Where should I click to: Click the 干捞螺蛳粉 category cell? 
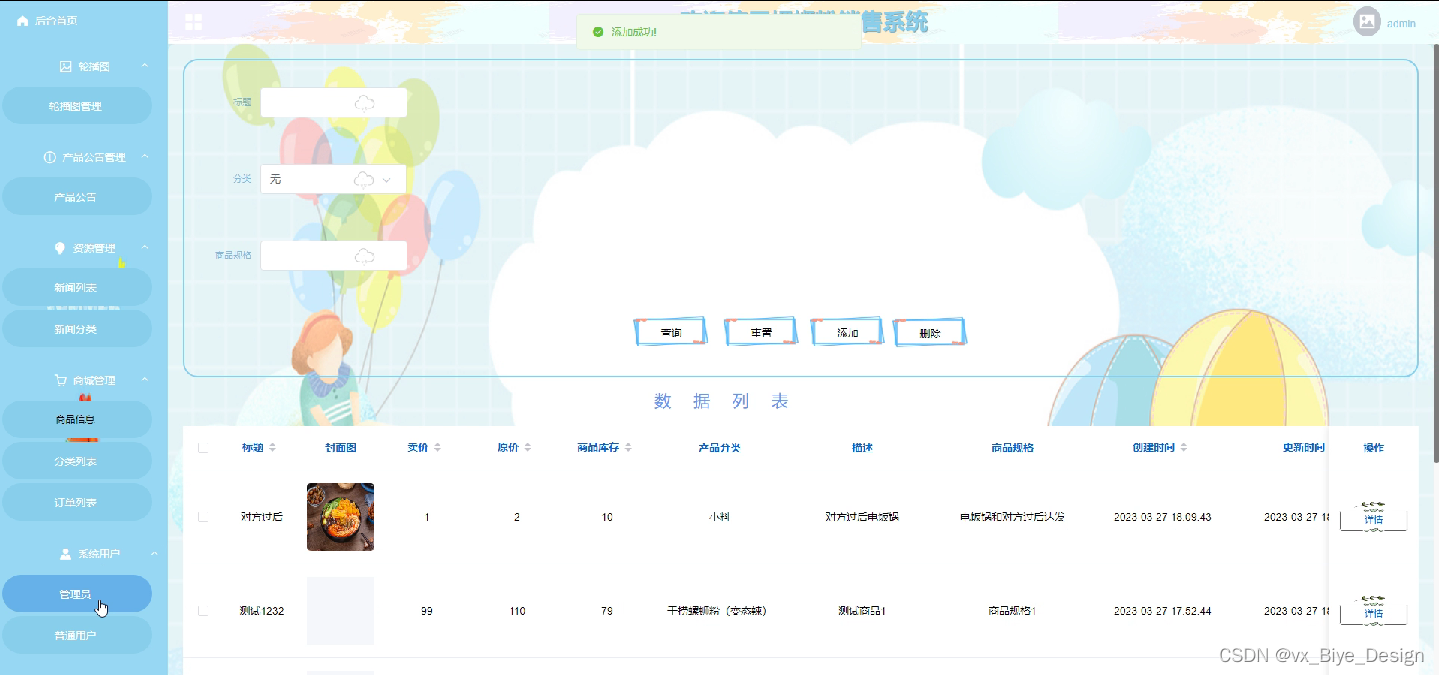719,611
